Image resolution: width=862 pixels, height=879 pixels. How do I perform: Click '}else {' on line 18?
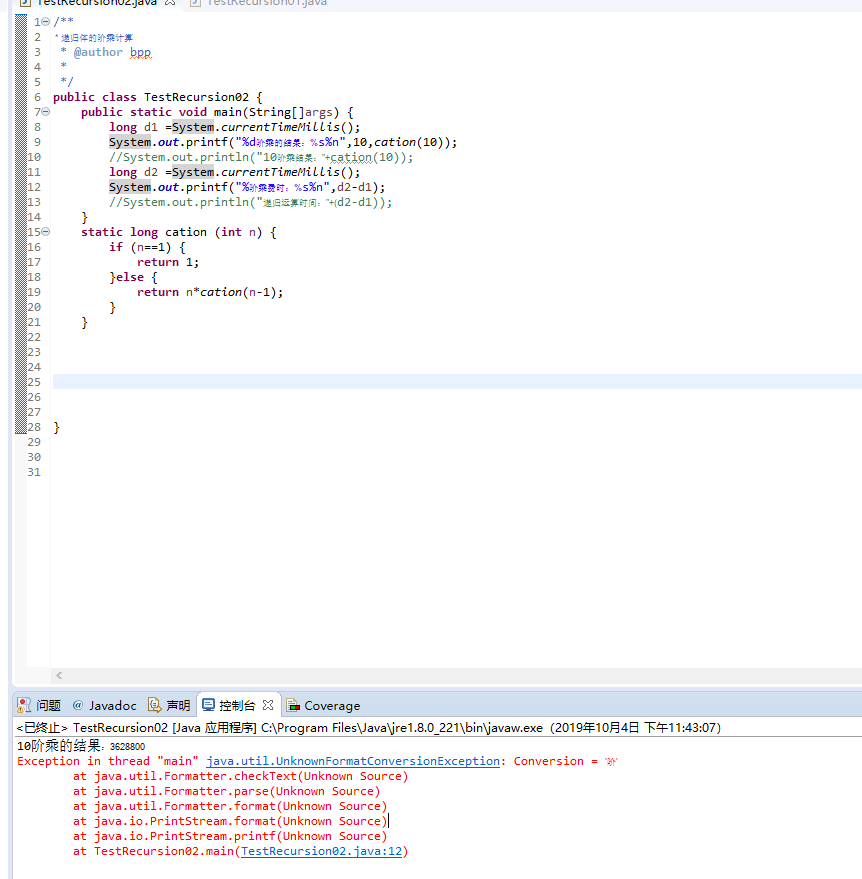coord(133,277)
